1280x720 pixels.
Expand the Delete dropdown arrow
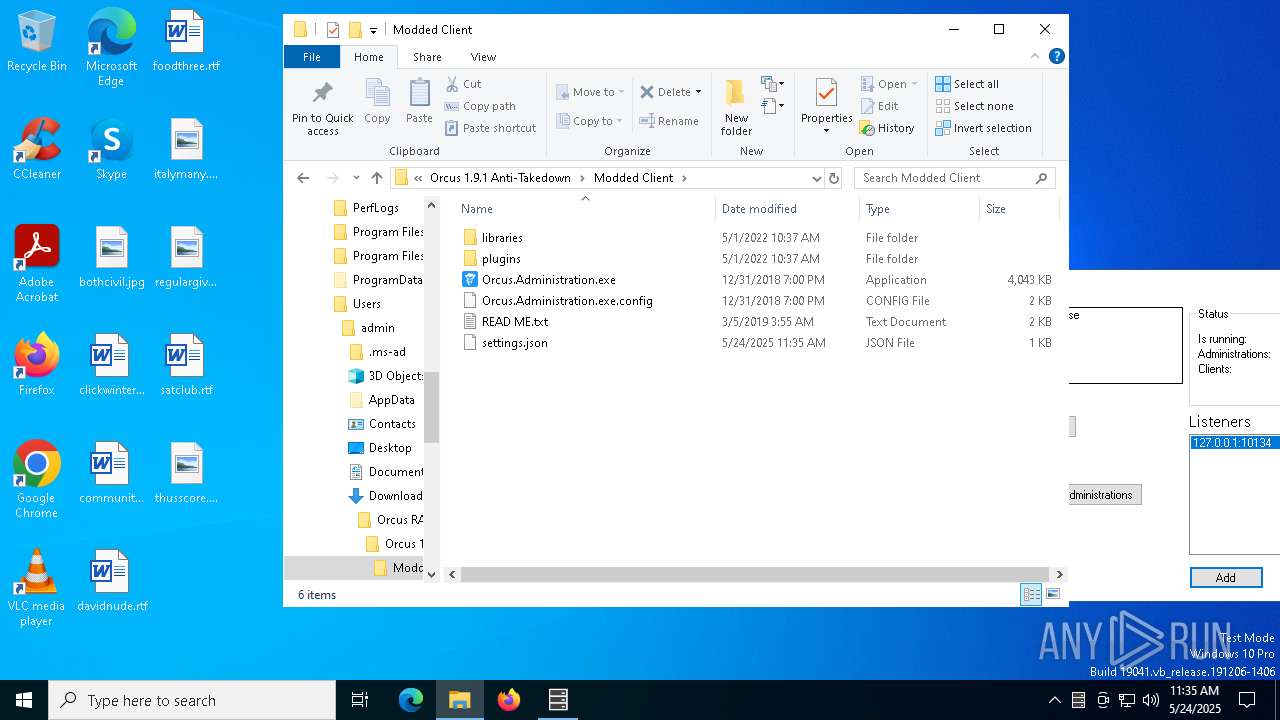[x=698, y=92]
